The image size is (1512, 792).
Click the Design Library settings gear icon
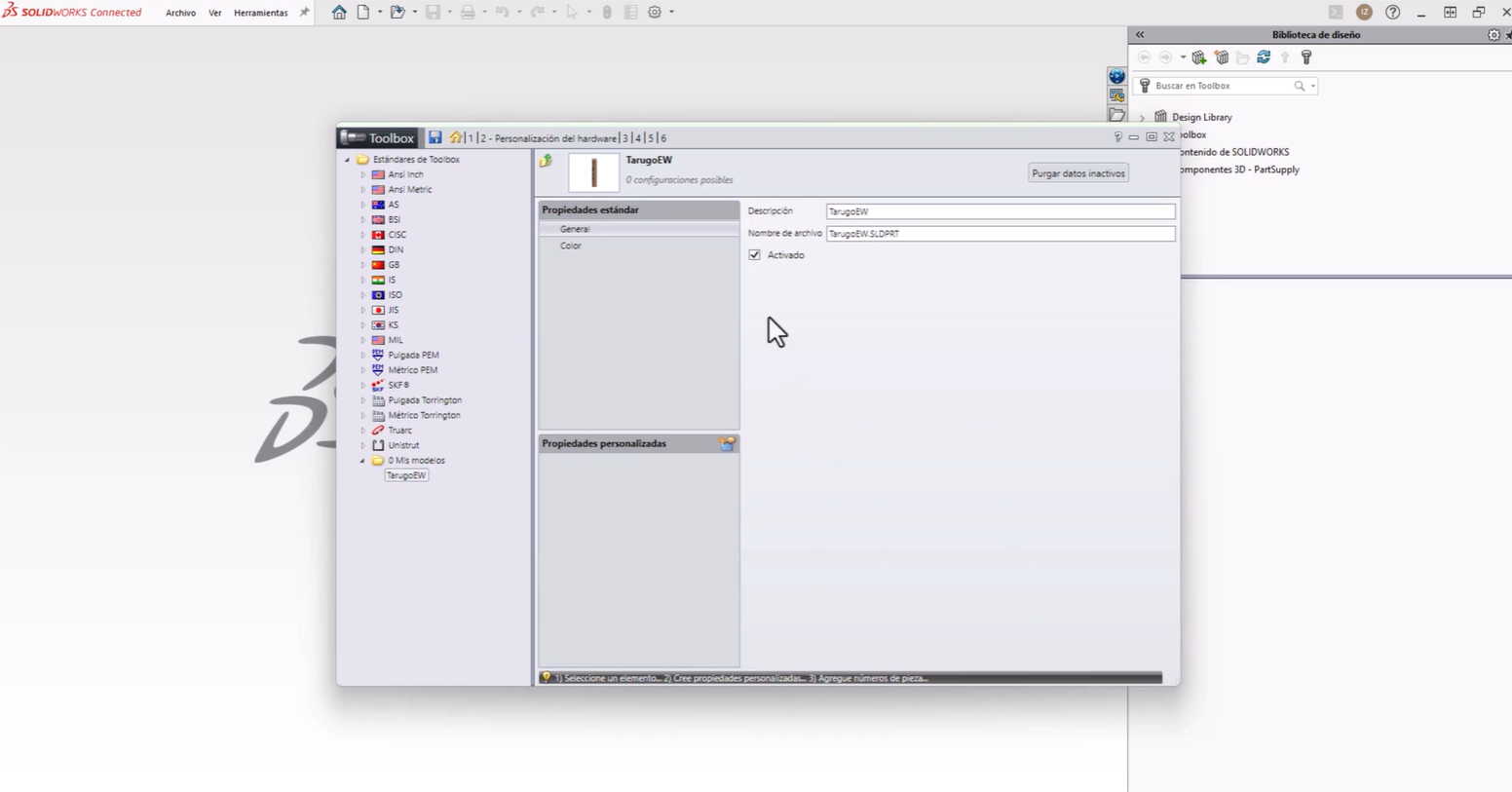(1493, 34)
